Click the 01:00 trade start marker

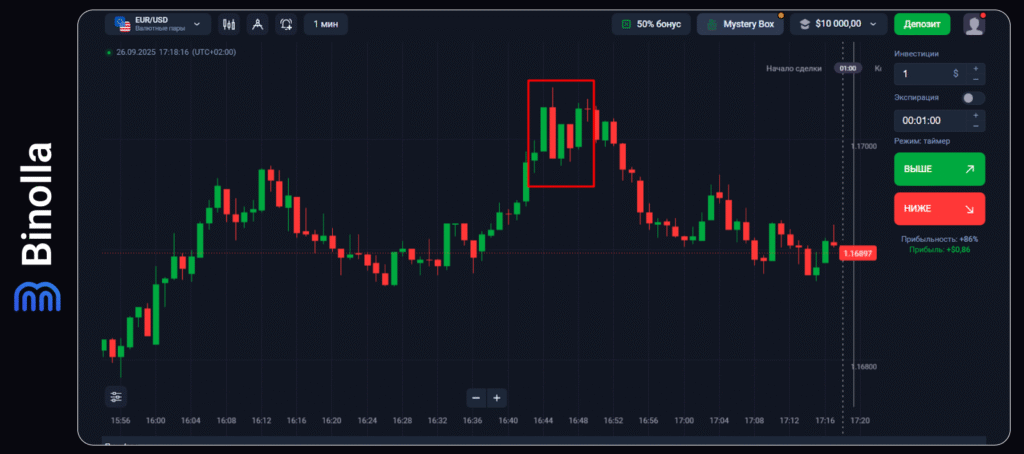(x=848, y=68)
